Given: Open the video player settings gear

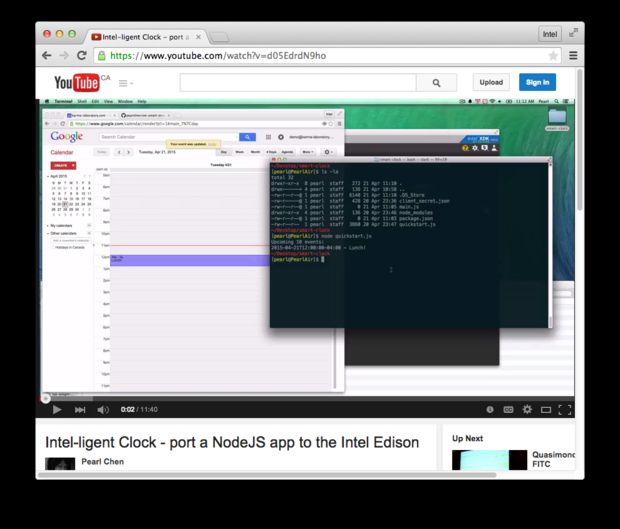Looking at the screenshot, I should [527, 409].
